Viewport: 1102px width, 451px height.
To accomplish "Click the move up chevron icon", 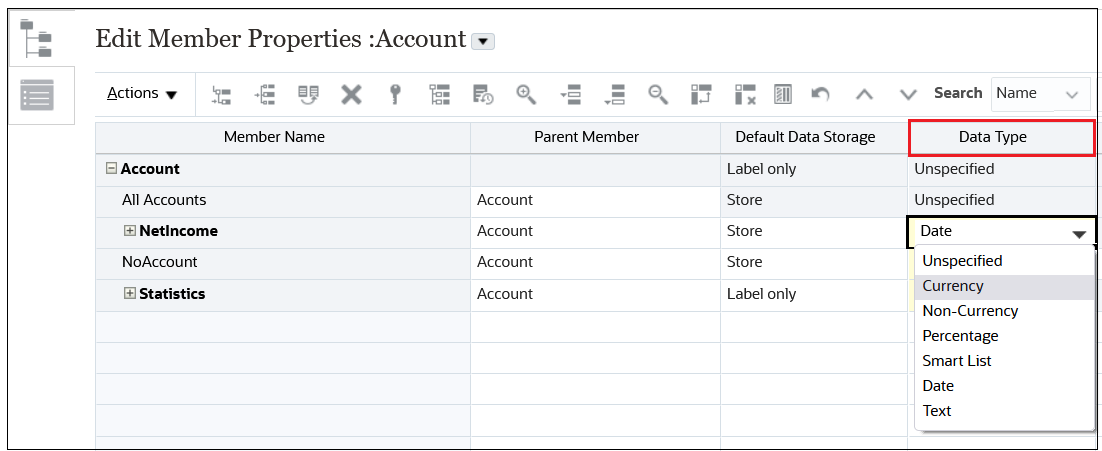I will click(x=864, y=94).
